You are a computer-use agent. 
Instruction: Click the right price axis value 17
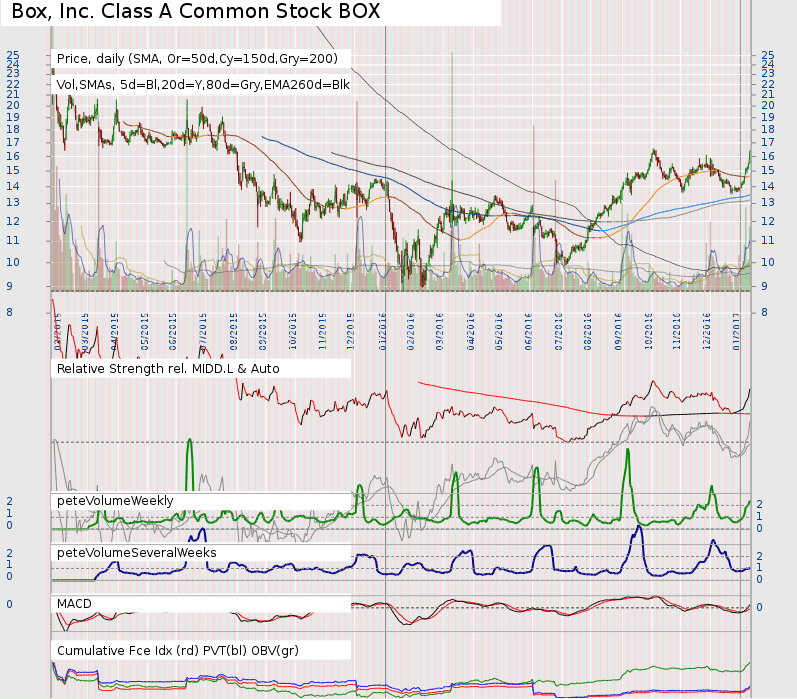[x=768, y=142]
